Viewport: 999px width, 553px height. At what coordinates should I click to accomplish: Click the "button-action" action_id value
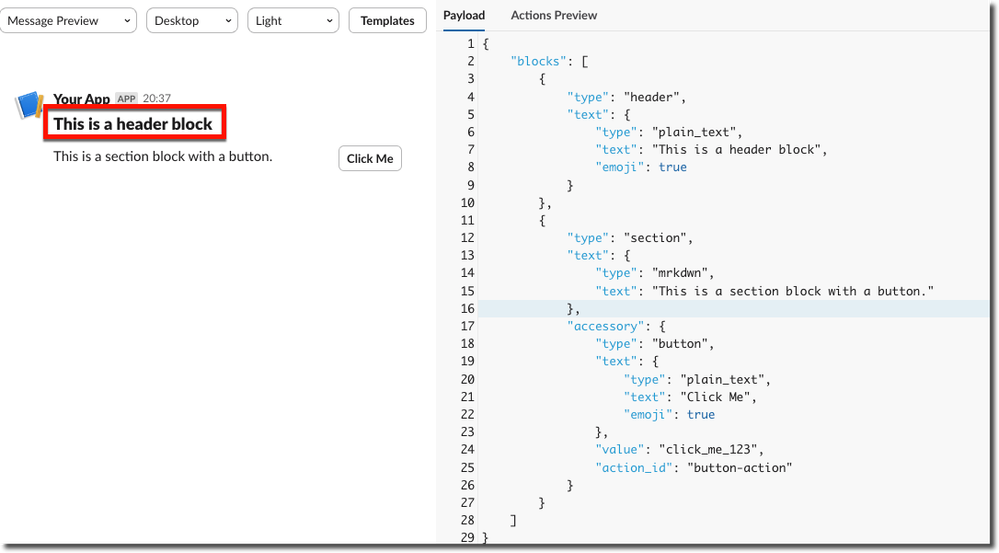738,467
